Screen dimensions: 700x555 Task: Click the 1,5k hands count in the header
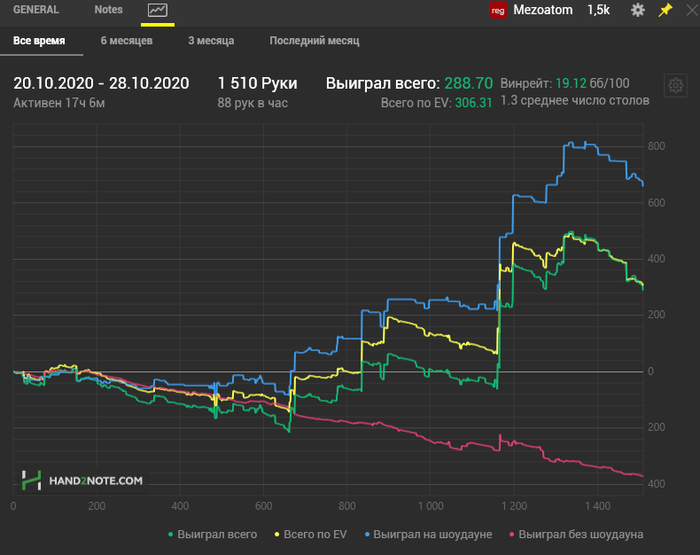pyautogui.click(x=599, y=10)
